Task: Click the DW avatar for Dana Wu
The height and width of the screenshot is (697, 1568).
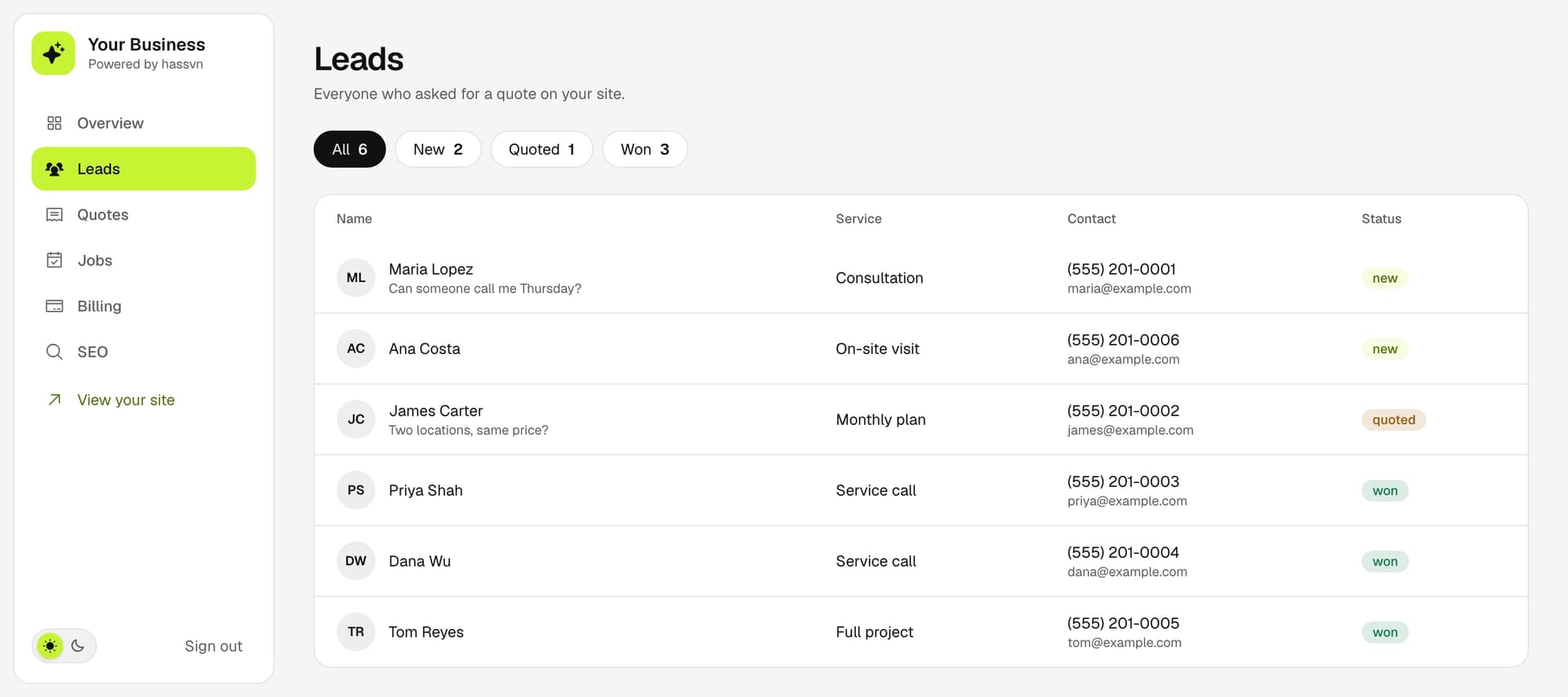Action: click(356, 561)
